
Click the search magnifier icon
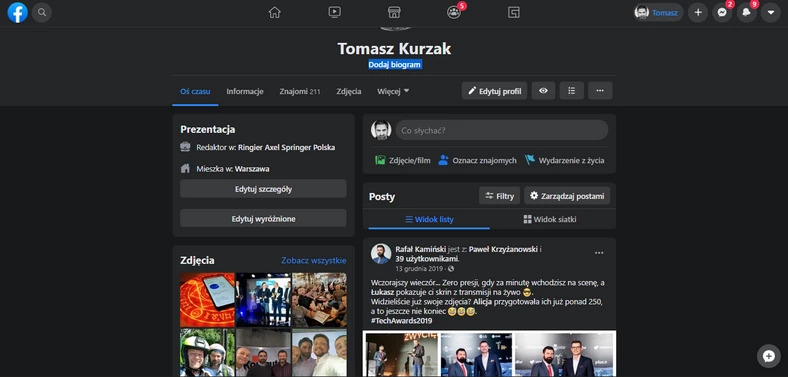(x=42, y=13)
